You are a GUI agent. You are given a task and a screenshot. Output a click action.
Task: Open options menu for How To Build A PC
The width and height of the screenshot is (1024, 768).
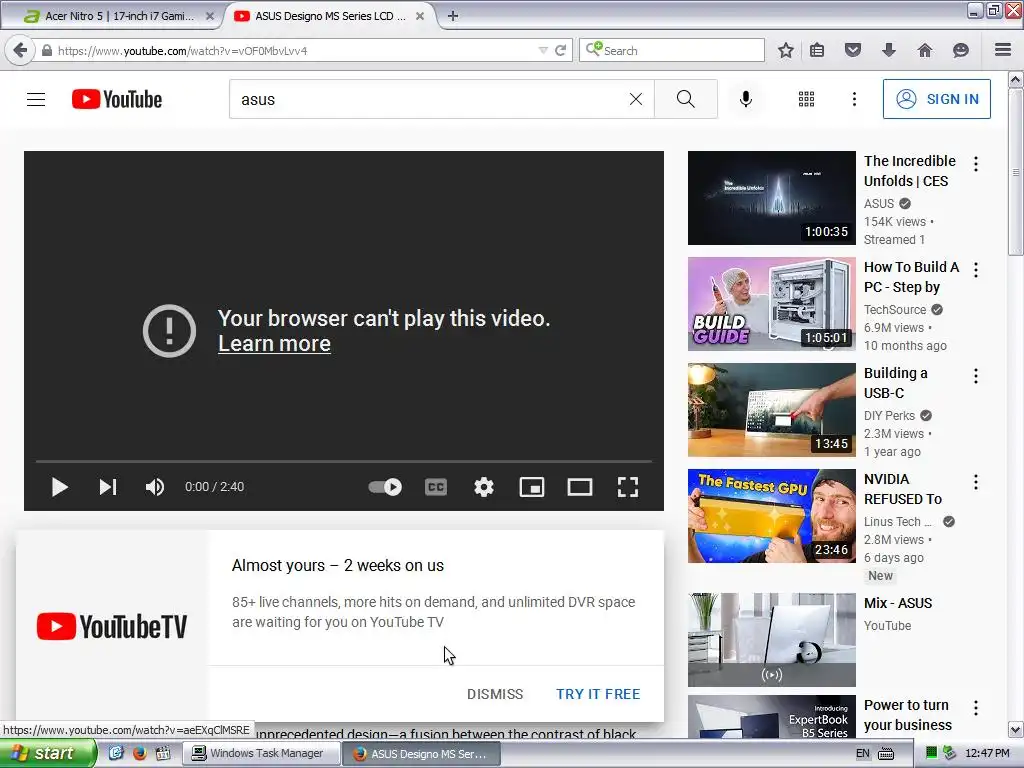tap(976, 270)
